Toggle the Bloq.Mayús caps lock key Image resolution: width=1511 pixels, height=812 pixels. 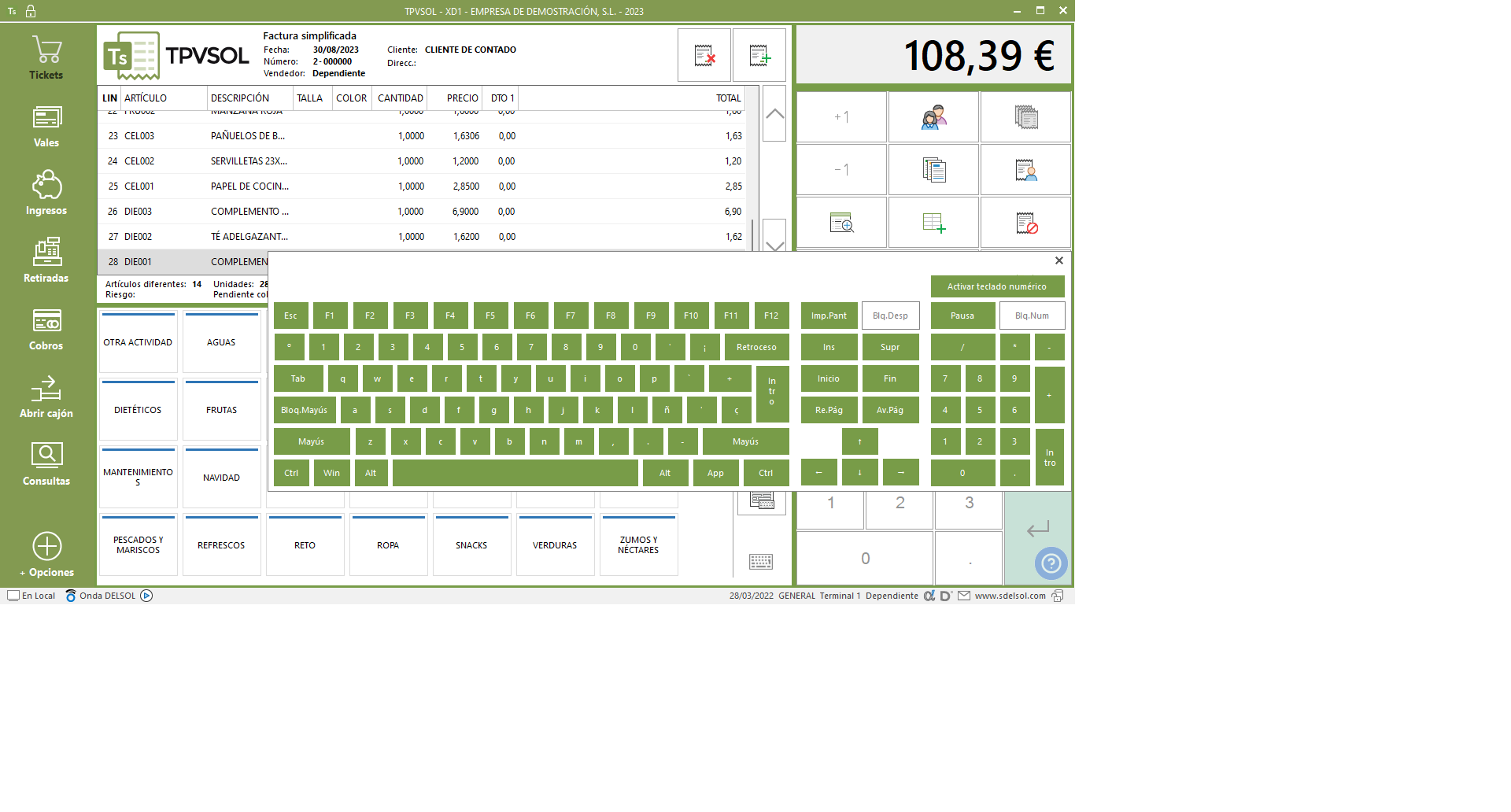click(x=305, y=410)
